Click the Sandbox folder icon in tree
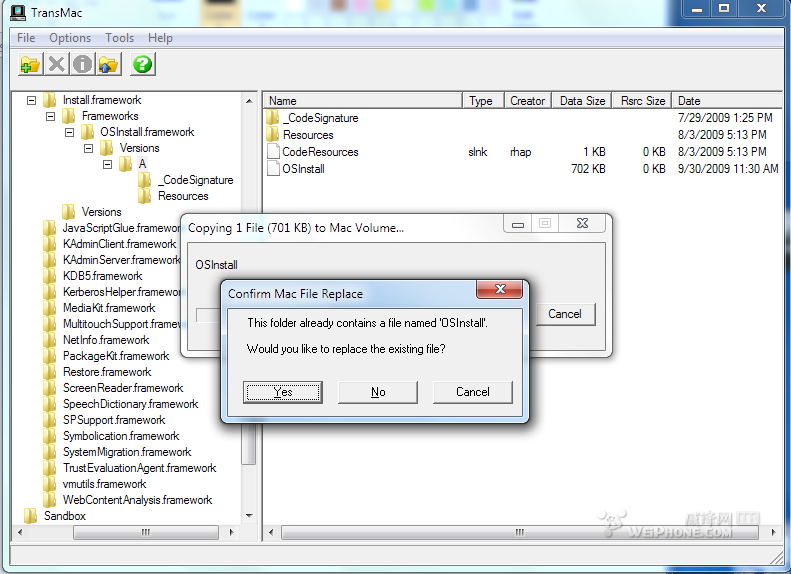The height and width of the screenshot is (574, 791). coord(31,516)
